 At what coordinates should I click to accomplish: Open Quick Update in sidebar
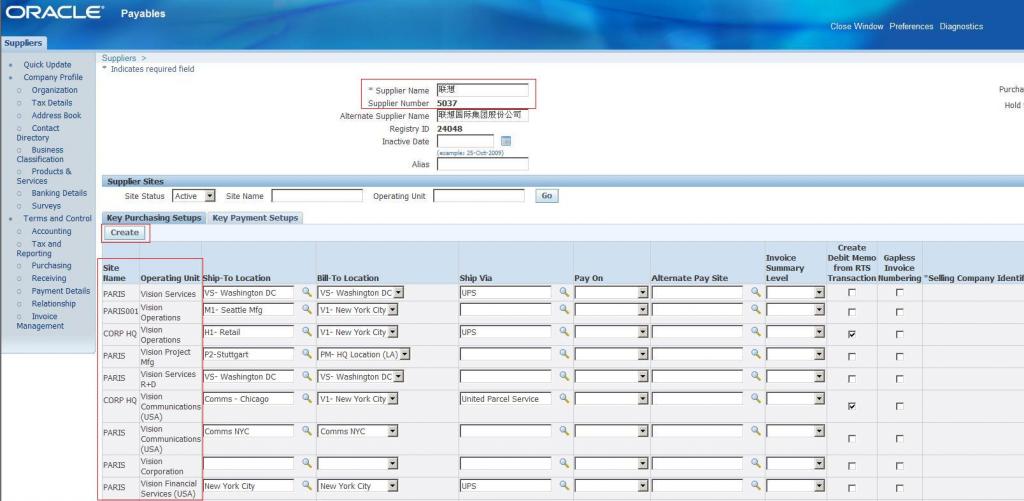click(47, 65)
